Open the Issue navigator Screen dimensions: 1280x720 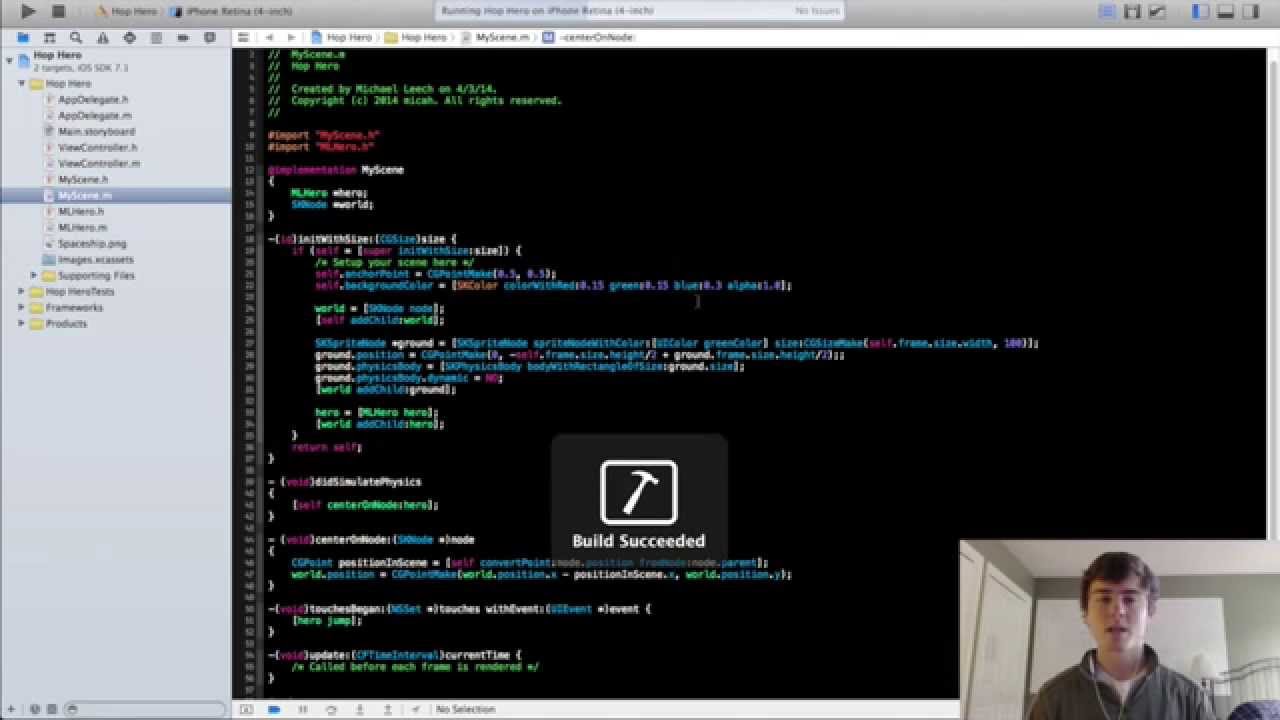[103, 37]
